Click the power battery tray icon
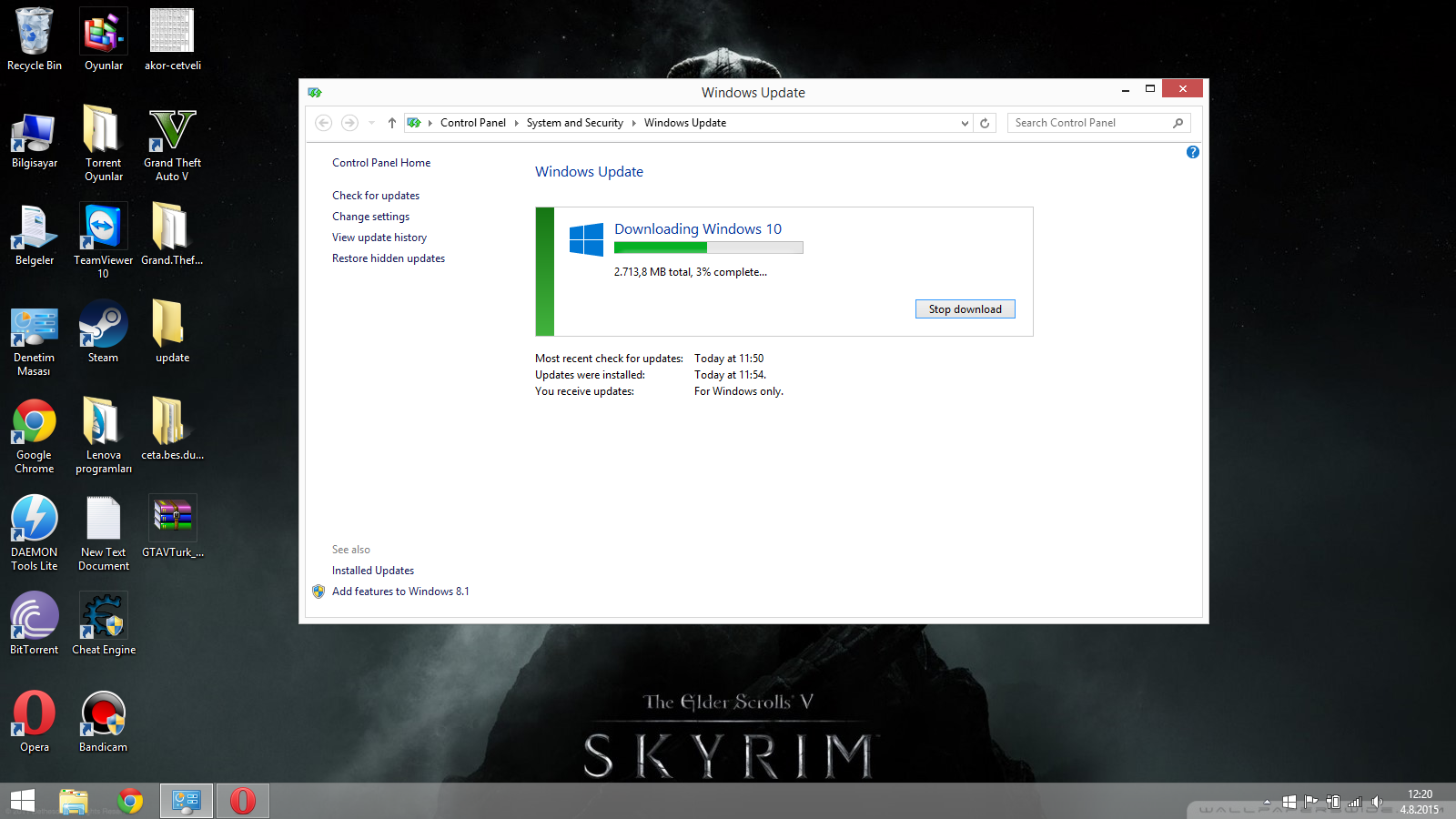The height and width of the screenshot is (819, 1456). 1333,802
